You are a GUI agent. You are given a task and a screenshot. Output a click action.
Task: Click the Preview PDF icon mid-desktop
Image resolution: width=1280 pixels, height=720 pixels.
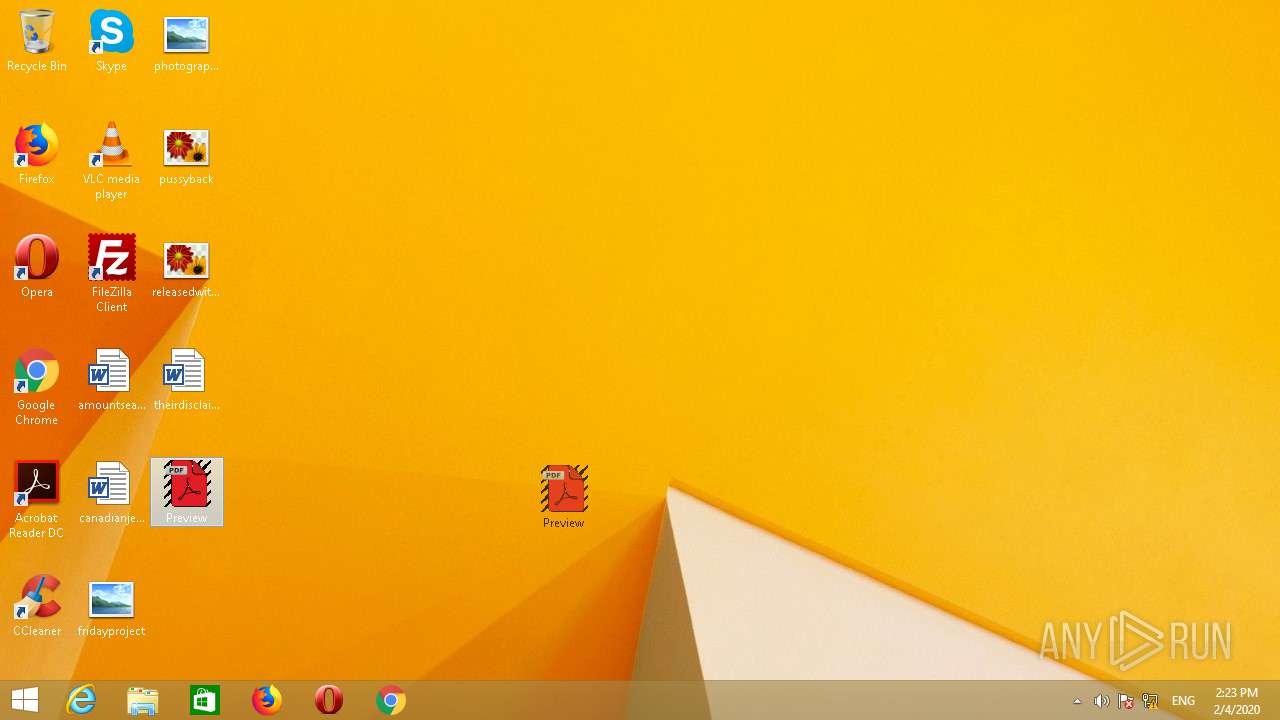tap(564, 496)
